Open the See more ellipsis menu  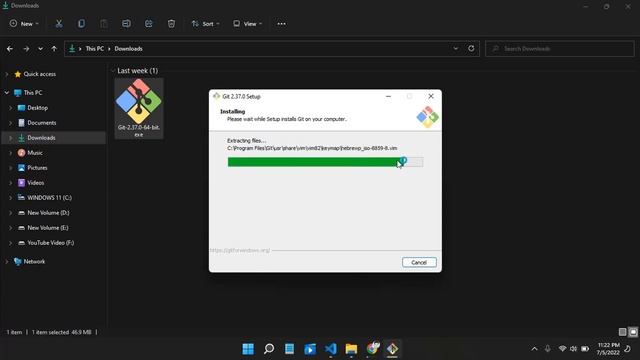point(281,24)
